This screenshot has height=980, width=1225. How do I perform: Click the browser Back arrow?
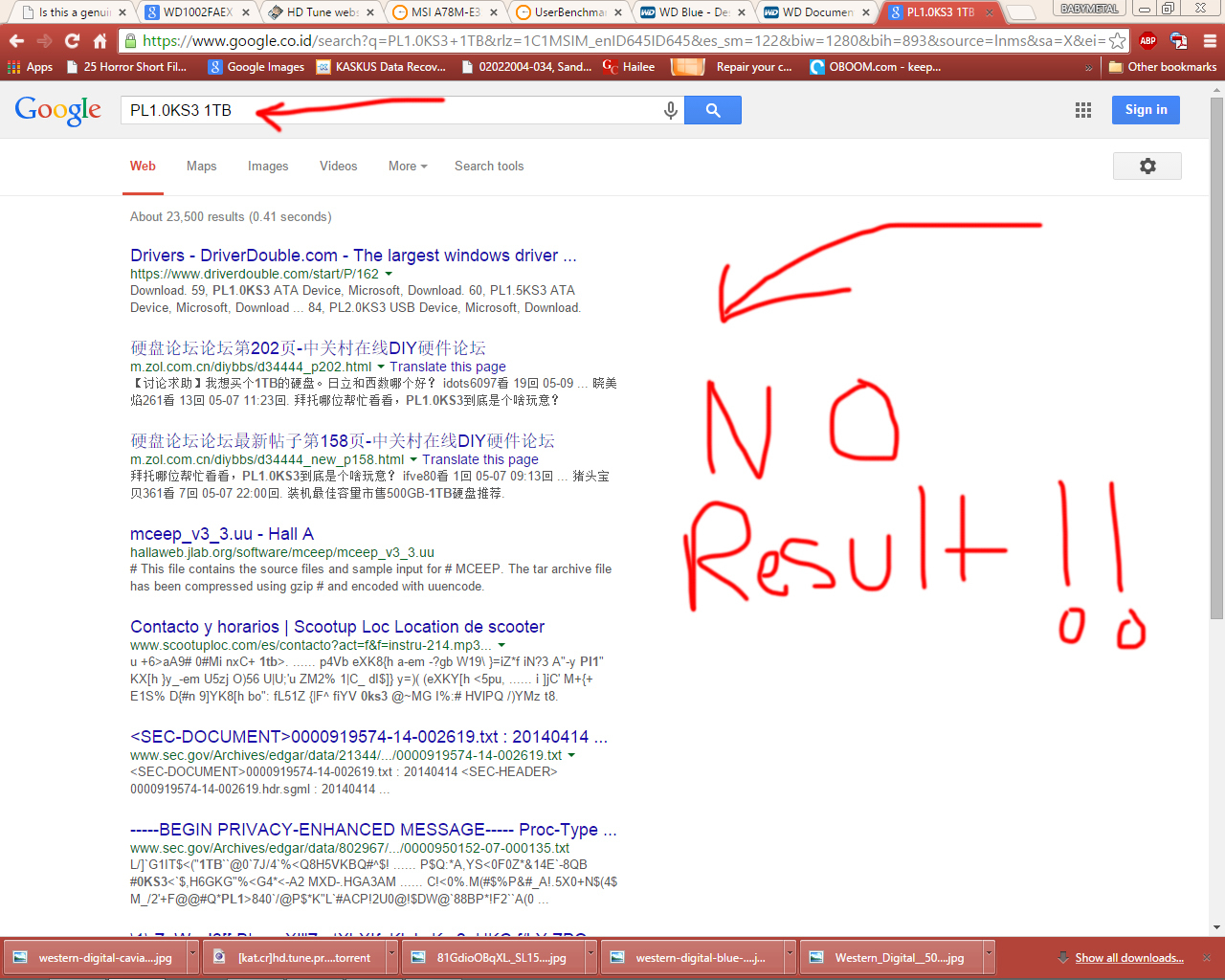(x=16, y=41)
